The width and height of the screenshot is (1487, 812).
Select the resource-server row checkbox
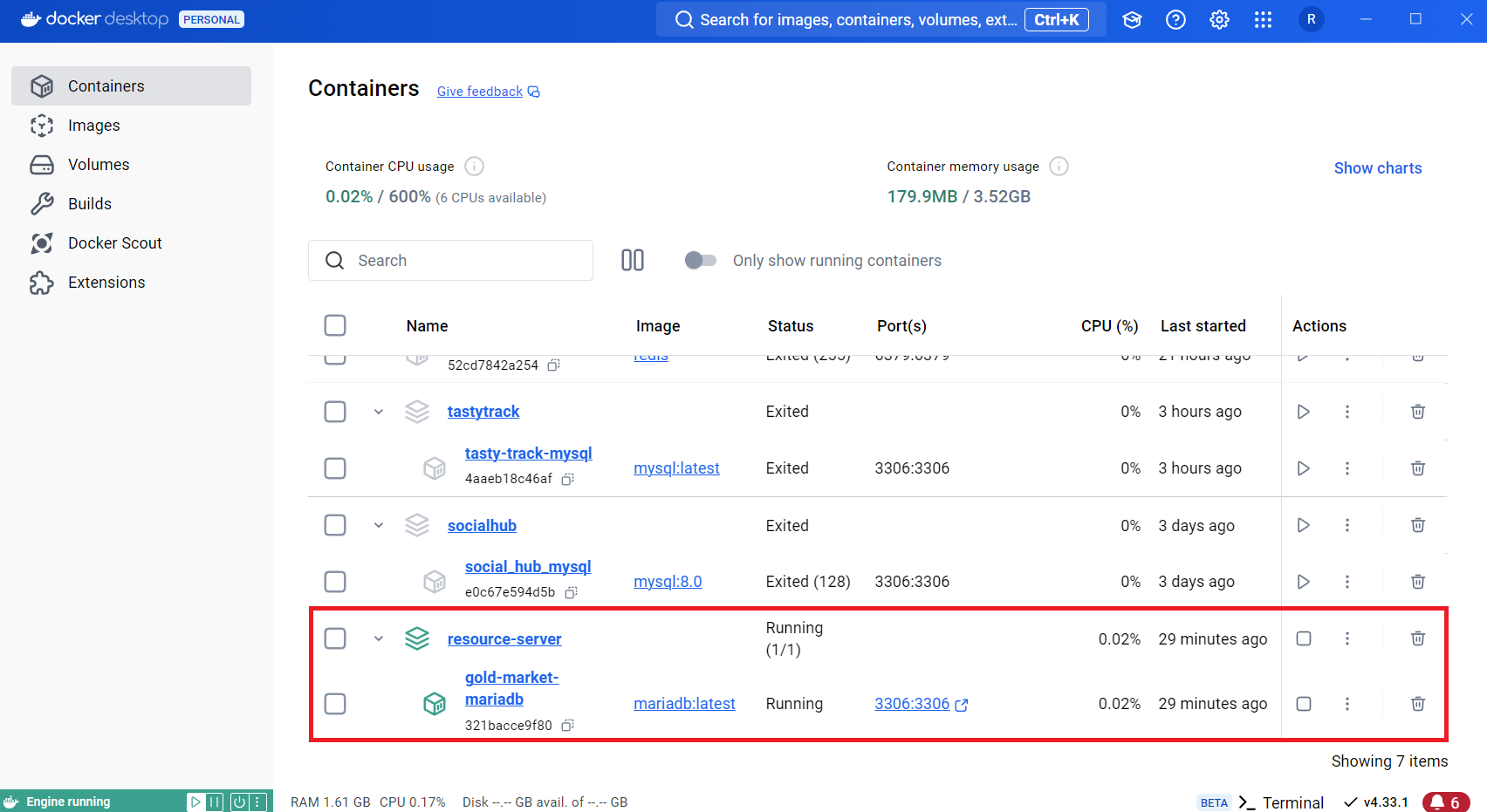click(335, 638)
